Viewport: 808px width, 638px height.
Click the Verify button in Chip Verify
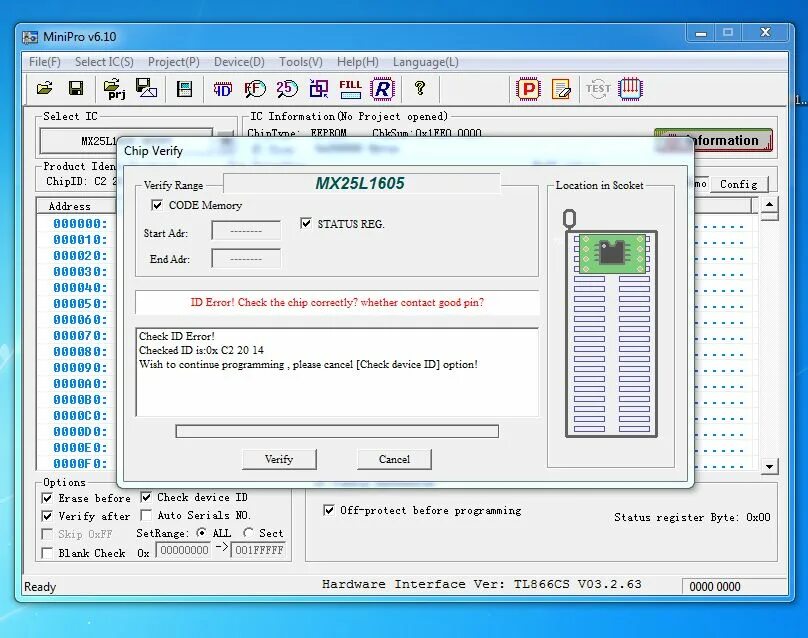279,459
